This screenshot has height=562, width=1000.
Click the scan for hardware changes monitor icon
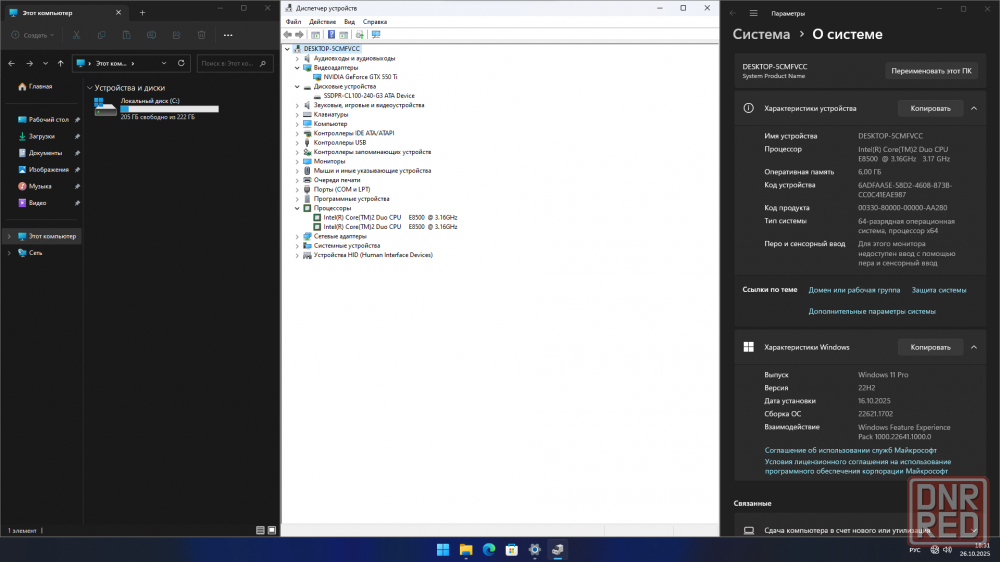[376, 34]
